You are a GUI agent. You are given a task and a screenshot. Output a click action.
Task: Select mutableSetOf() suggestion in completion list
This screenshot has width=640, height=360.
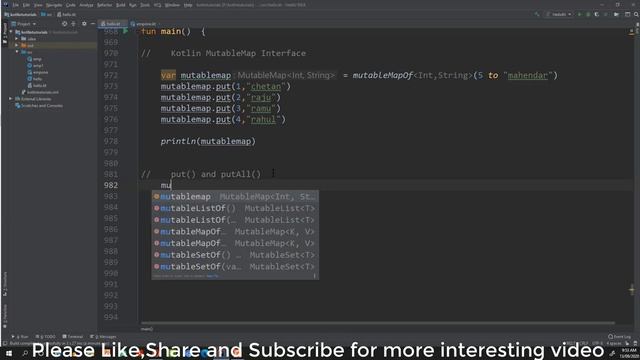click(x=235, y=255)
